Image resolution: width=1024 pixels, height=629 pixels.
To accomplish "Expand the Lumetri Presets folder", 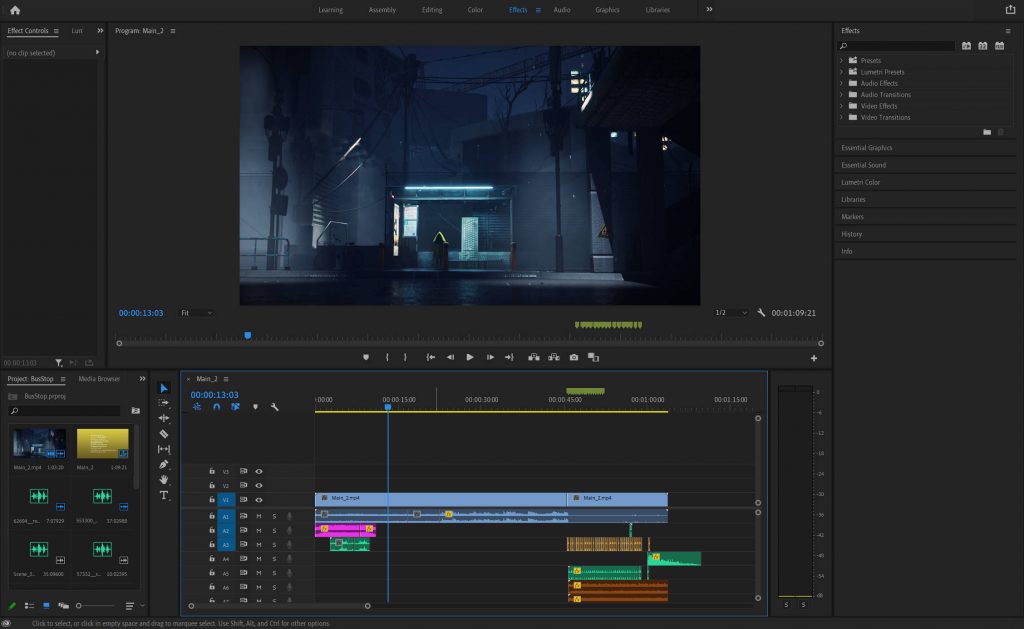I will pos(841,72).
